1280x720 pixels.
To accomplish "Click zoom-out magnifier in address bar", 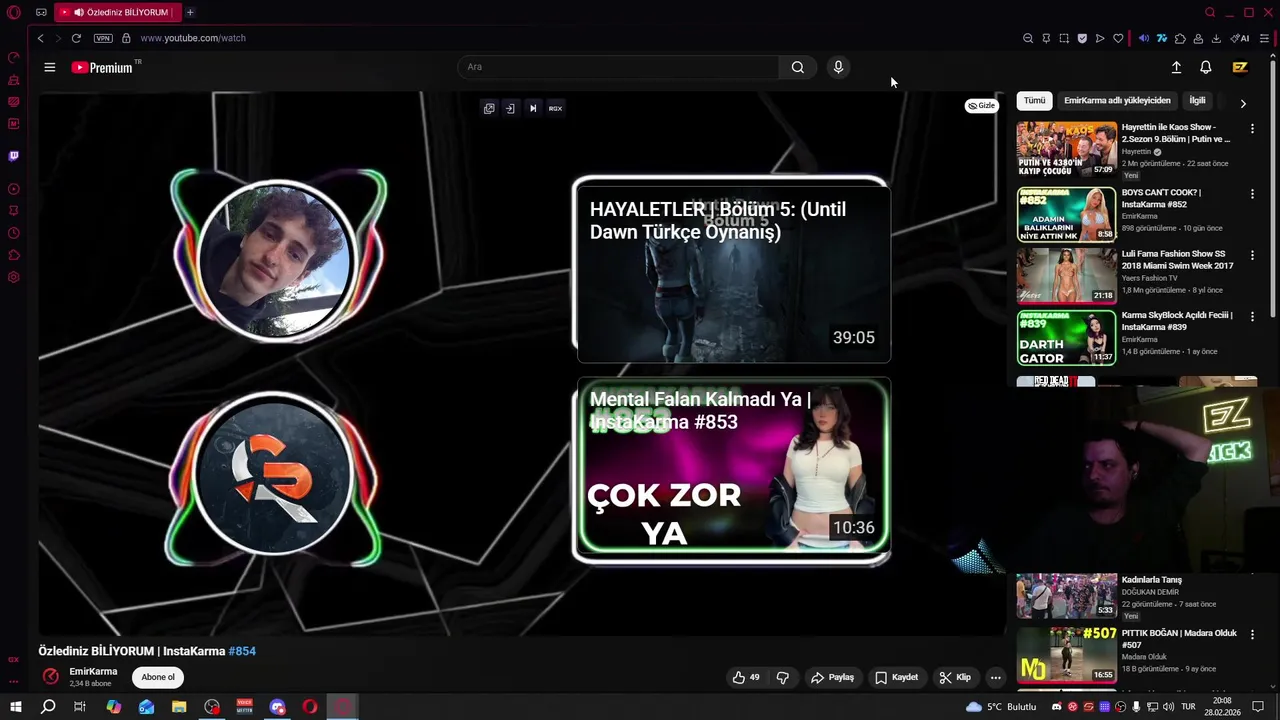I will [1028, 38].
